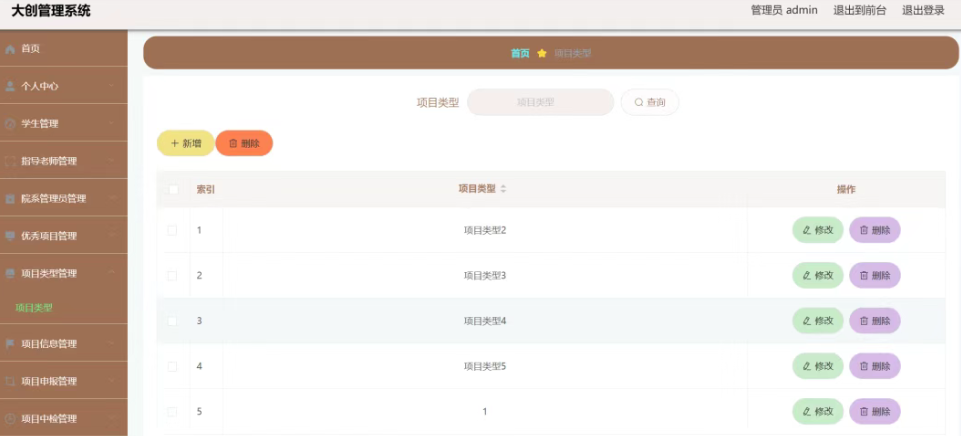
Task: Click the person icon beside 个人中心
Action: pyautogui.click(x=10, y=86)
